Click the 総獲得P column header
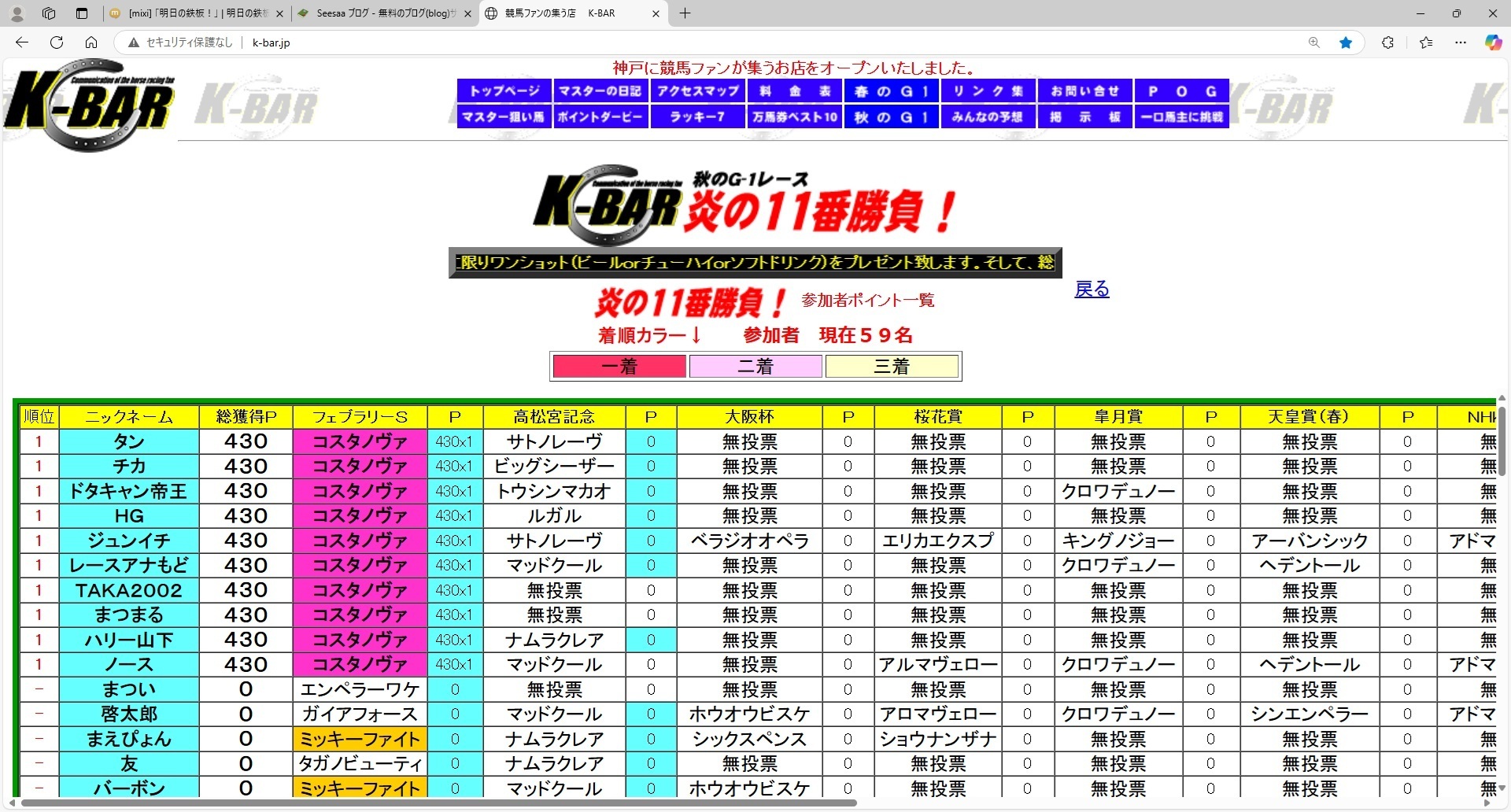This screenshot has height=812, width=1511. pyautogui.click(x=246, y=417)
